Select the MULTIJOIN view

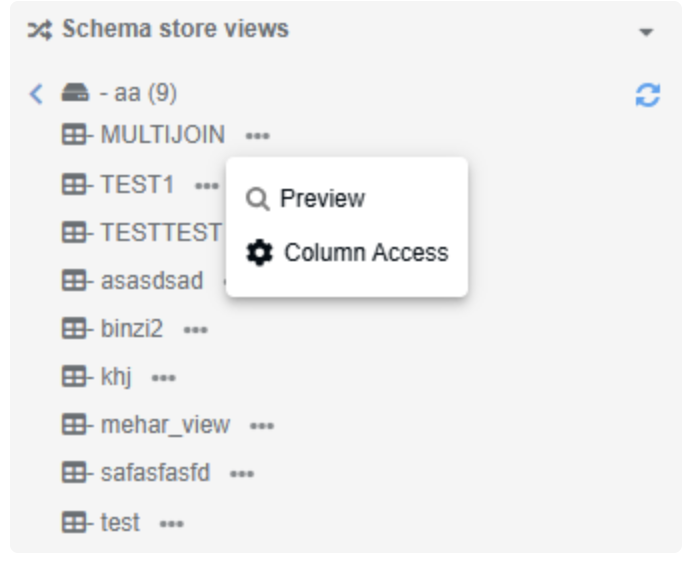point(162,135)
